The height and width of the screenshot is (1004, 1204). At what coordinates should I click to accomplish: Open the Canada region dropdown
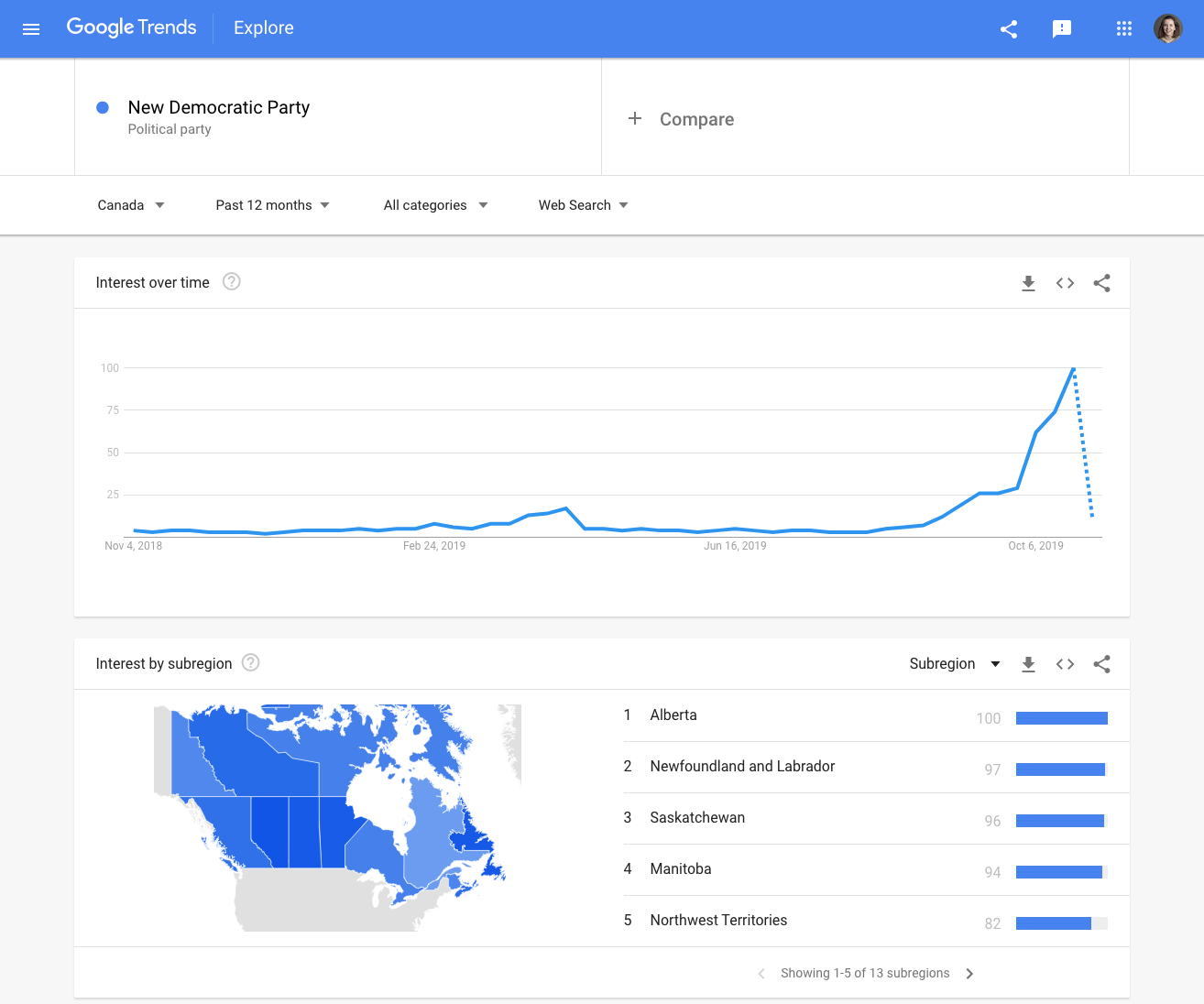(131, 205)
